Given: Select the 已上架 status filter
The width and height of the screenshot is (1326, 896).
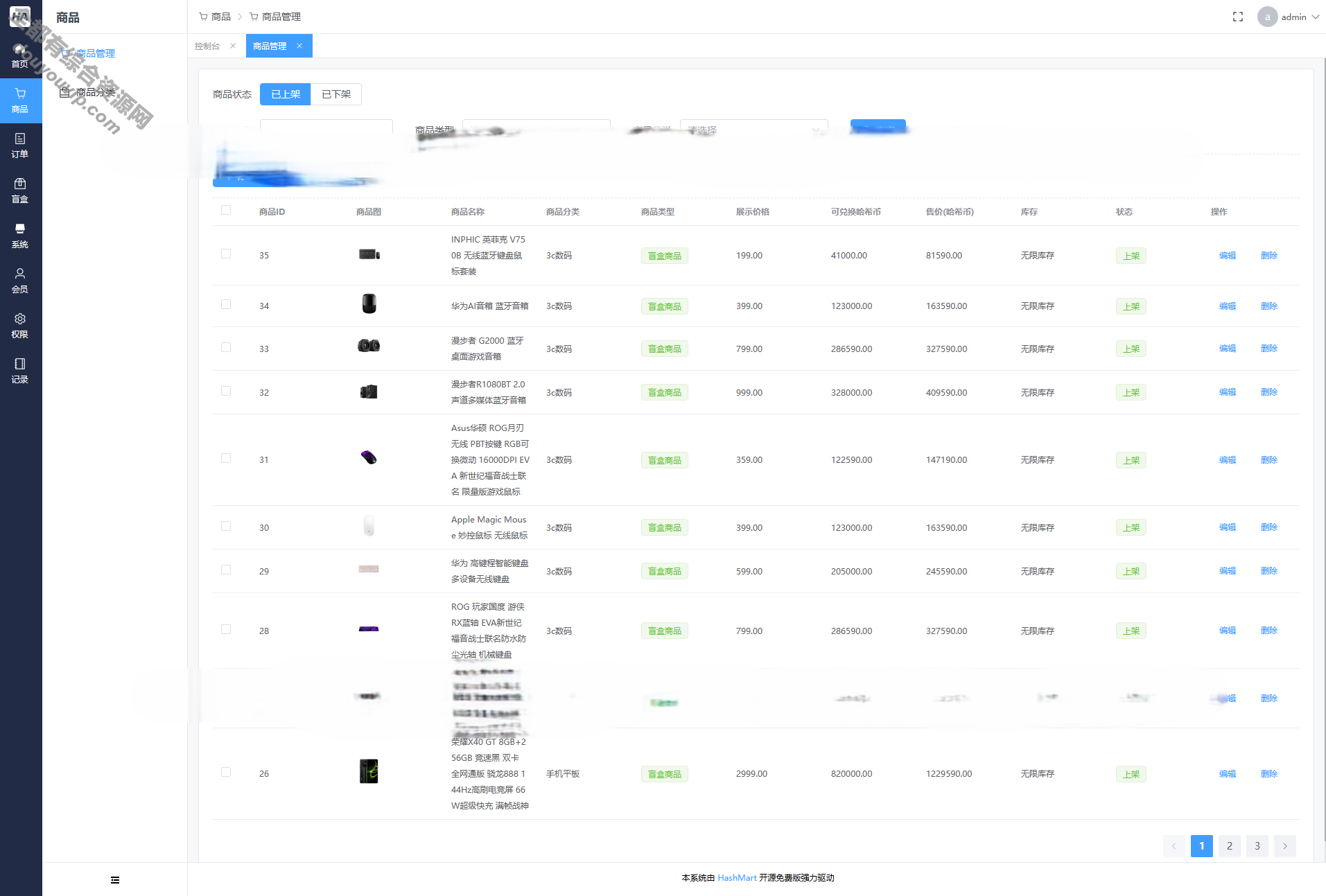Looking at the screenshot, I should point(286,94).
